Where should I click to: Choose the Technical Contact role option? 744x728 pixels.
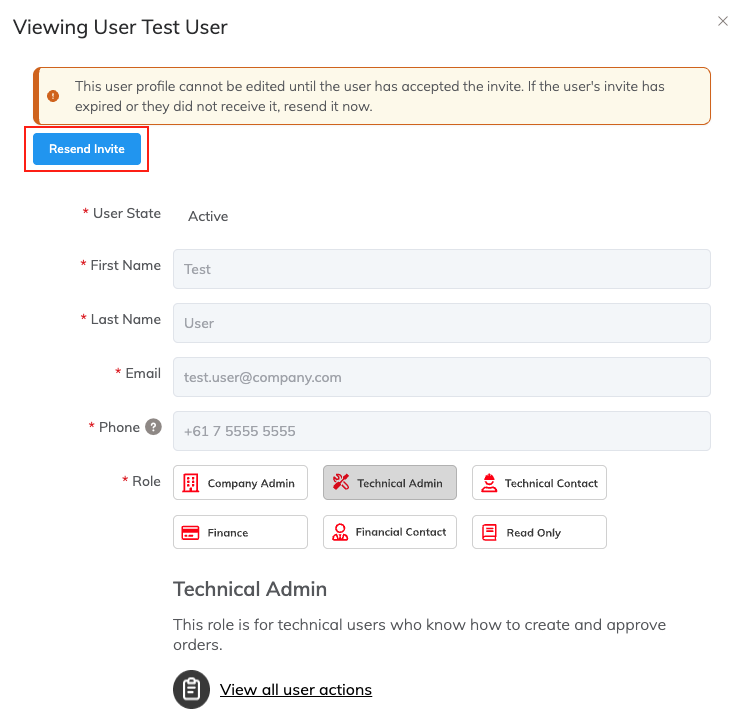click(x=539, y=483)
